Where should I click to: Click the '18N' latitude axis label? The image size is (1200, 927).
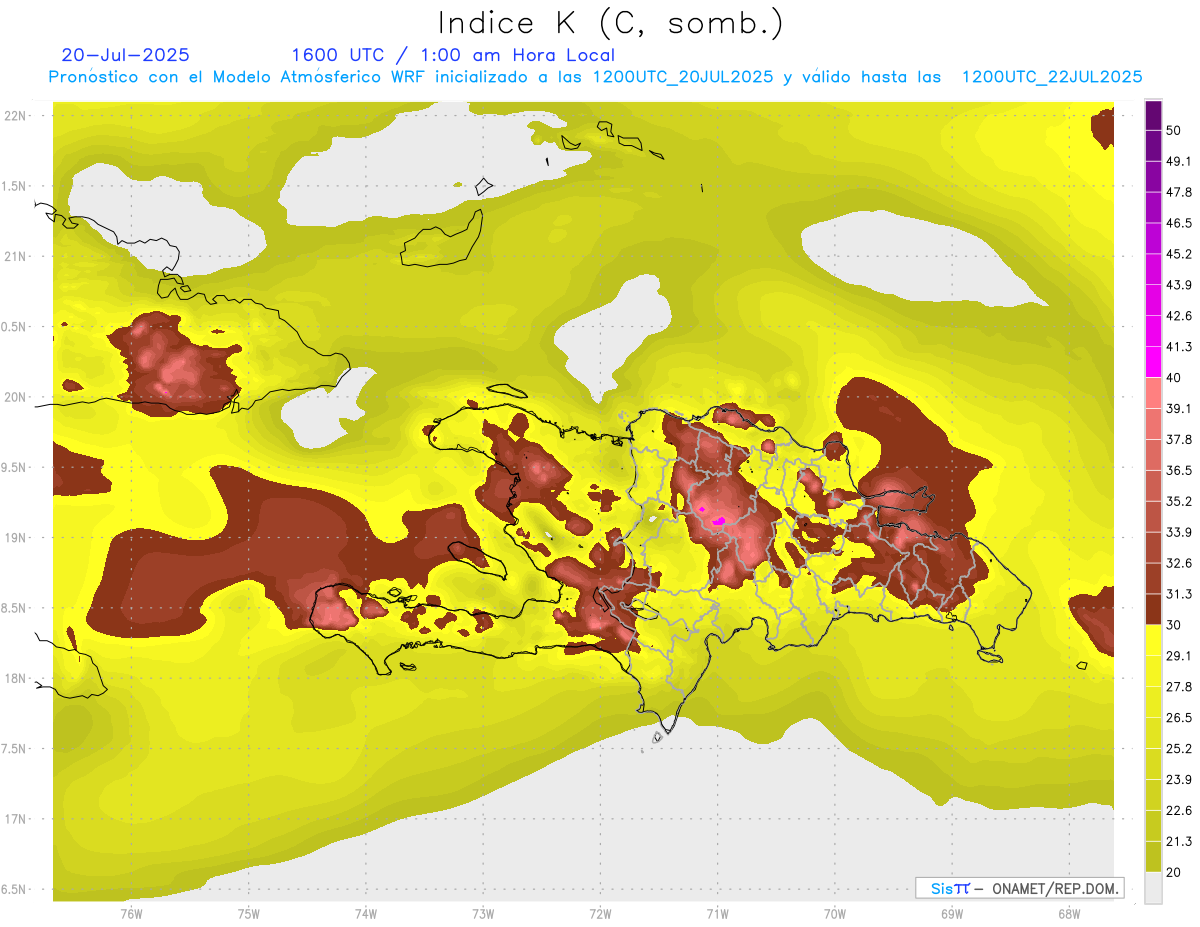coord(17,678)
